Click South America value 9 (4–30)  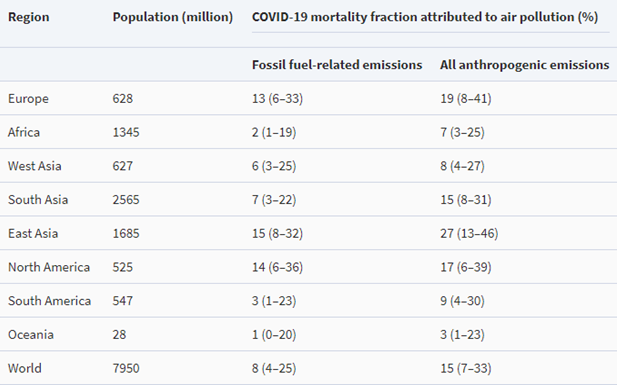point(462,301)
